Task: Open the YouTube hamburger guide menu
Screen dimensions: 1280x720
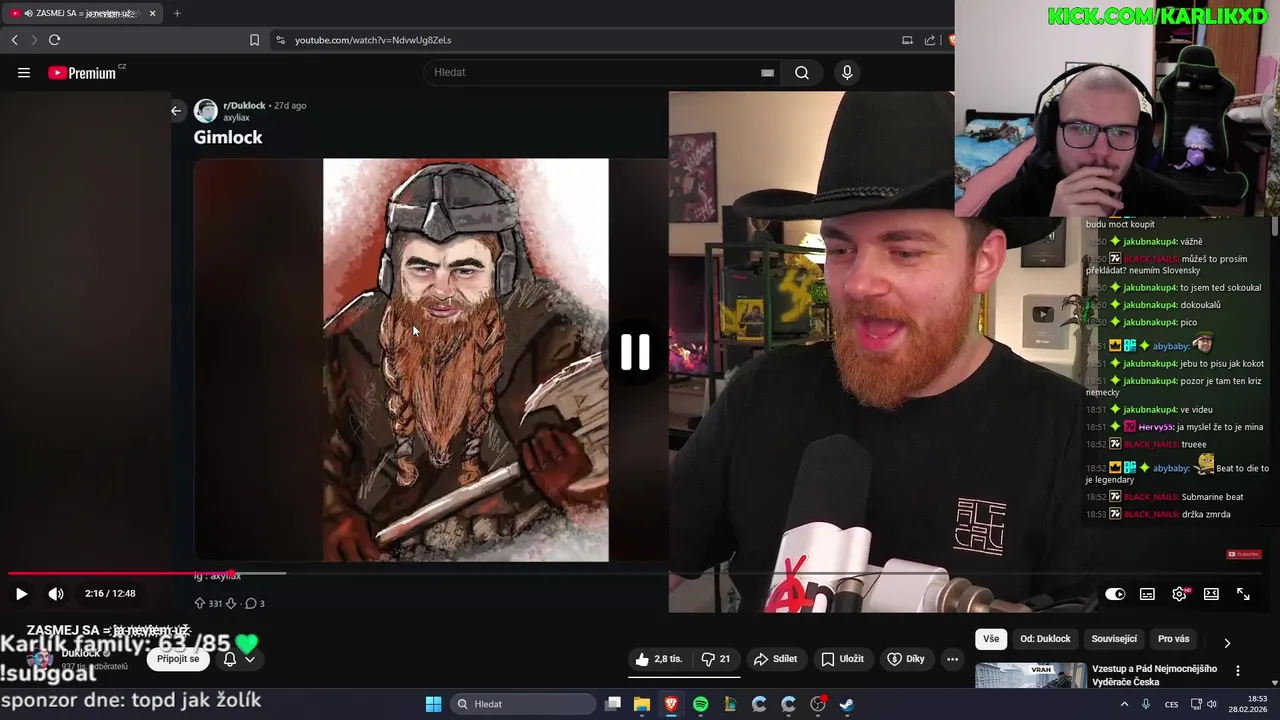Action: (24, 72)
